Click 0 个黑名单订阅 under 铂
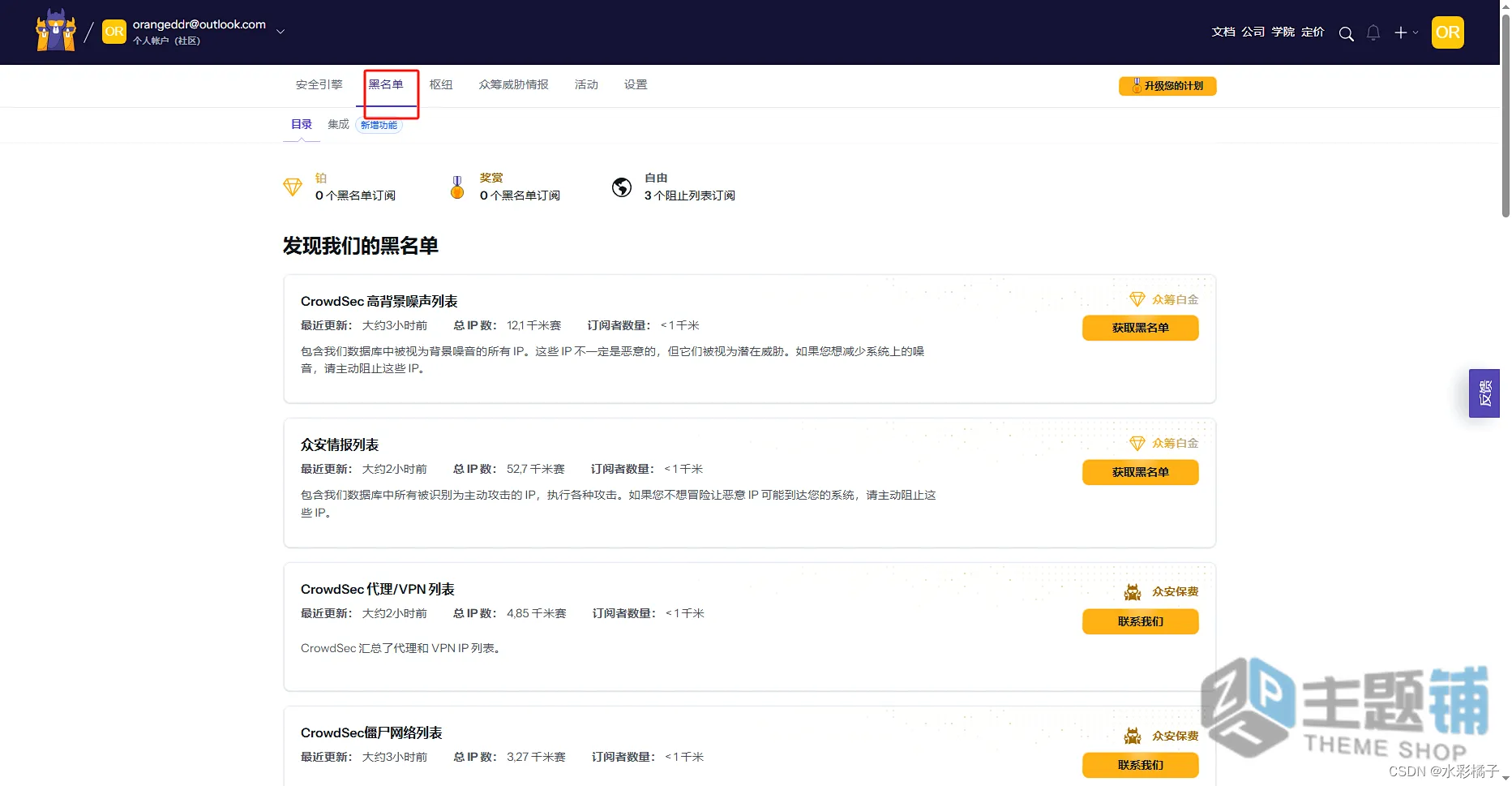Screen dimensions: 1512x786 [x=355, y=195]
